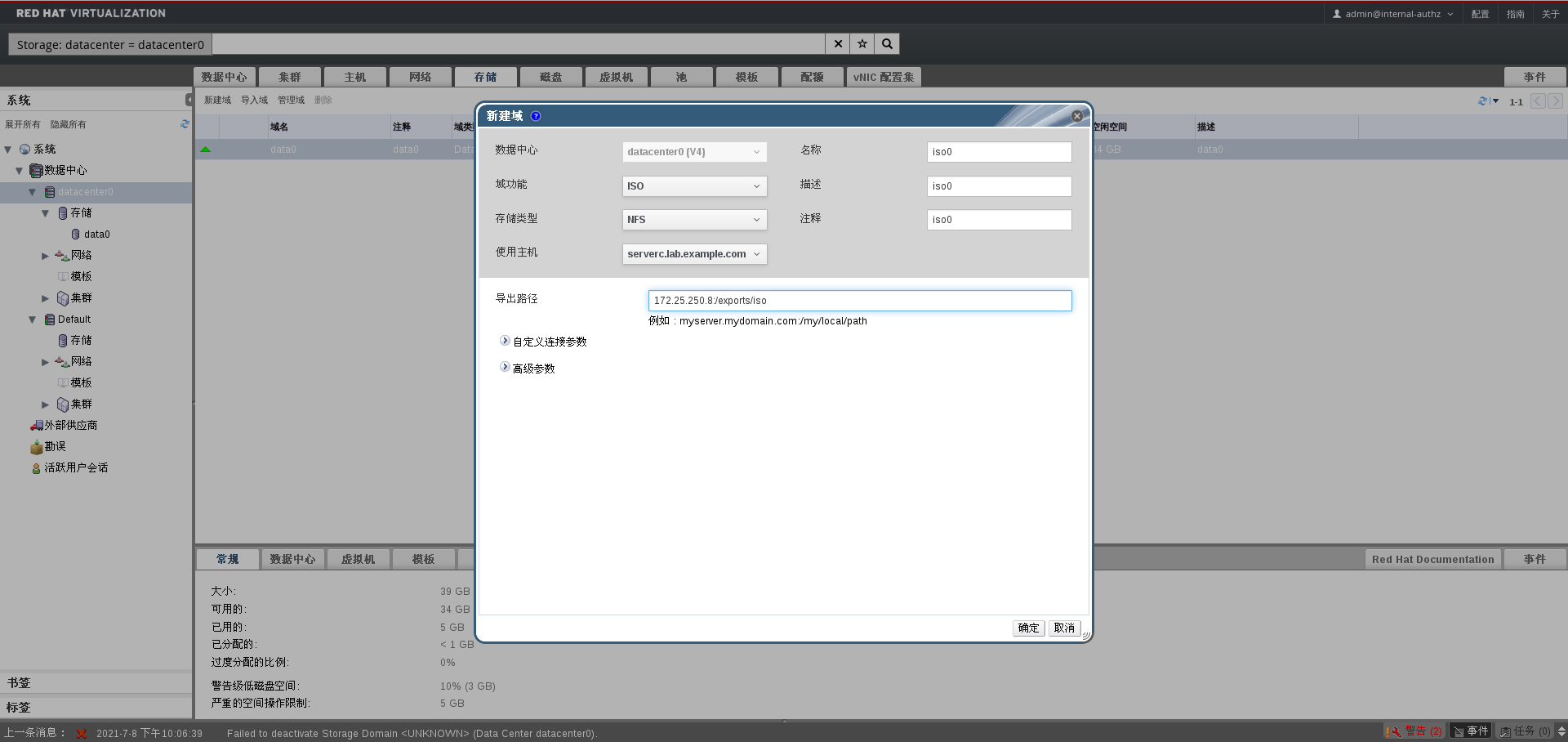Open the 配置 menu in the header
Viewport: 1568px width, 742px height.
[x=1479, y=13]
